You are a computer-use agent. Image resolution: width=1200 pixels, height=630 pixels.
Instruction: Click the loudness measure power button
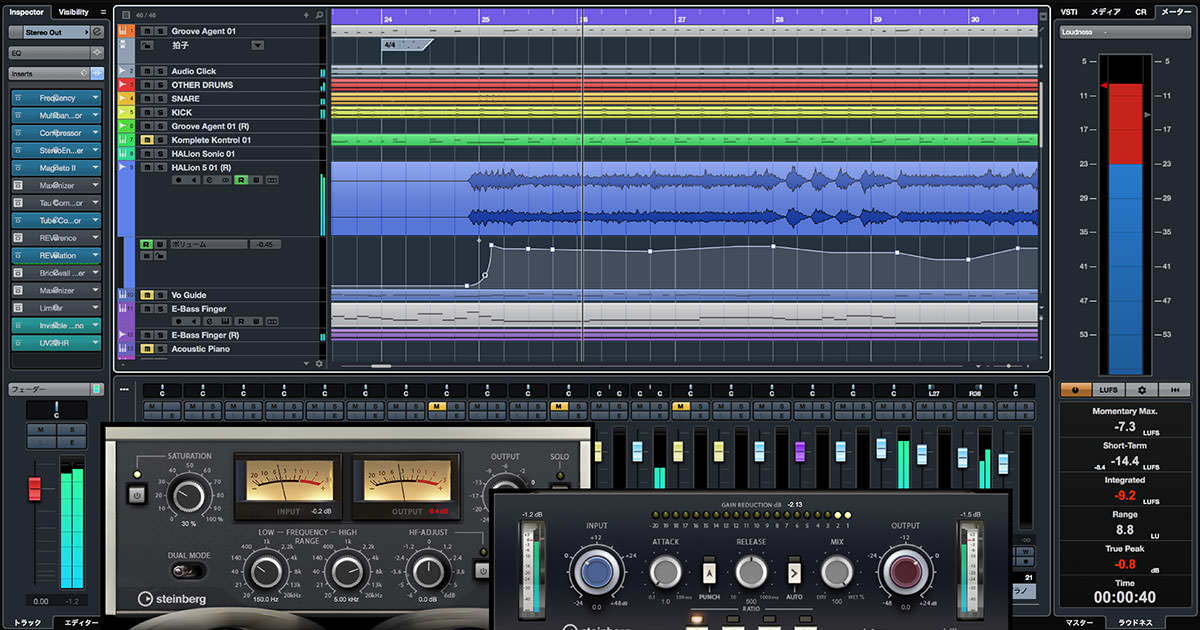1075,389
